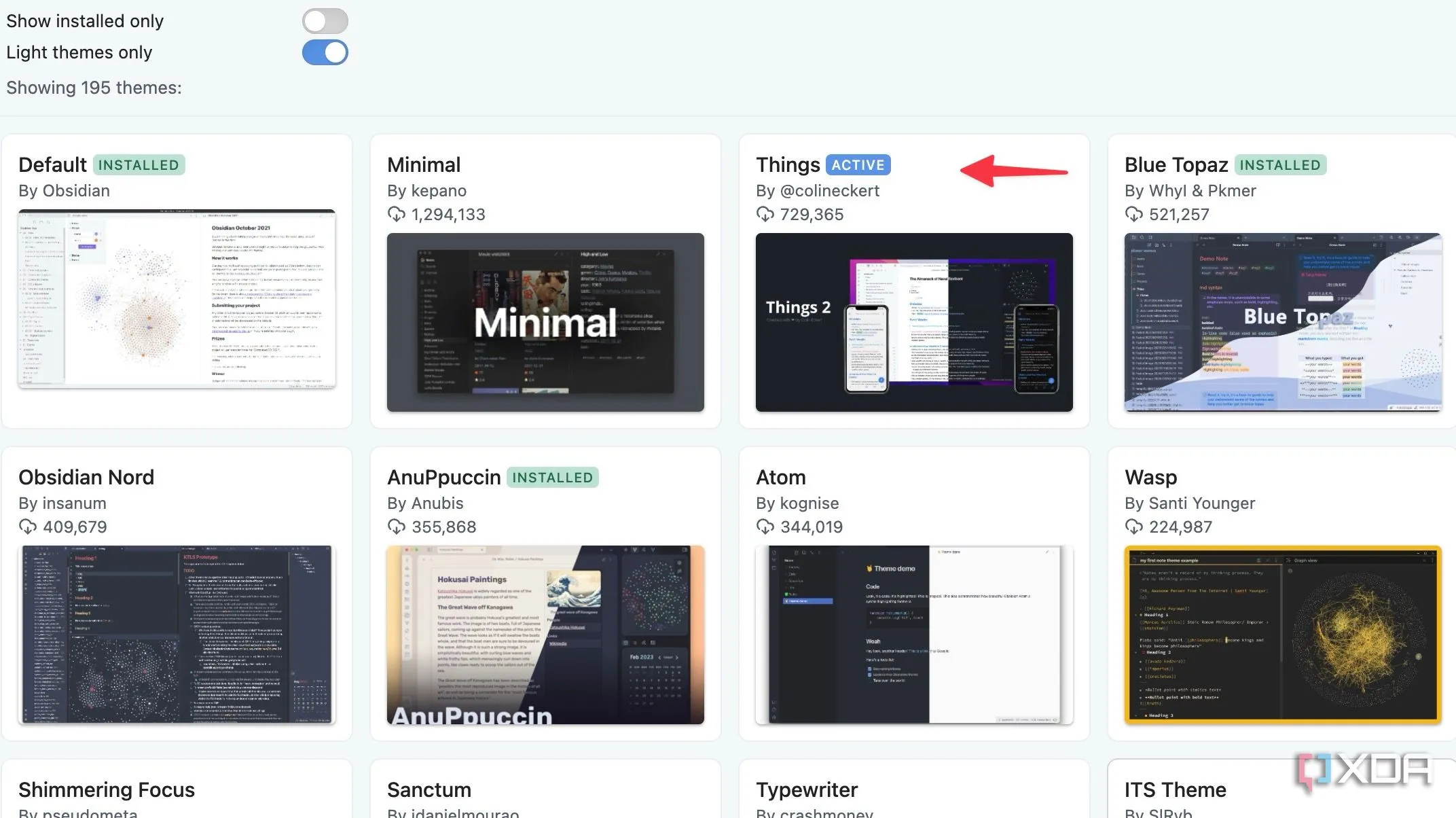Select the Typewriter theme card
Image resolution: width=1456 pixels, height=818 pixels.
point(807,790)
